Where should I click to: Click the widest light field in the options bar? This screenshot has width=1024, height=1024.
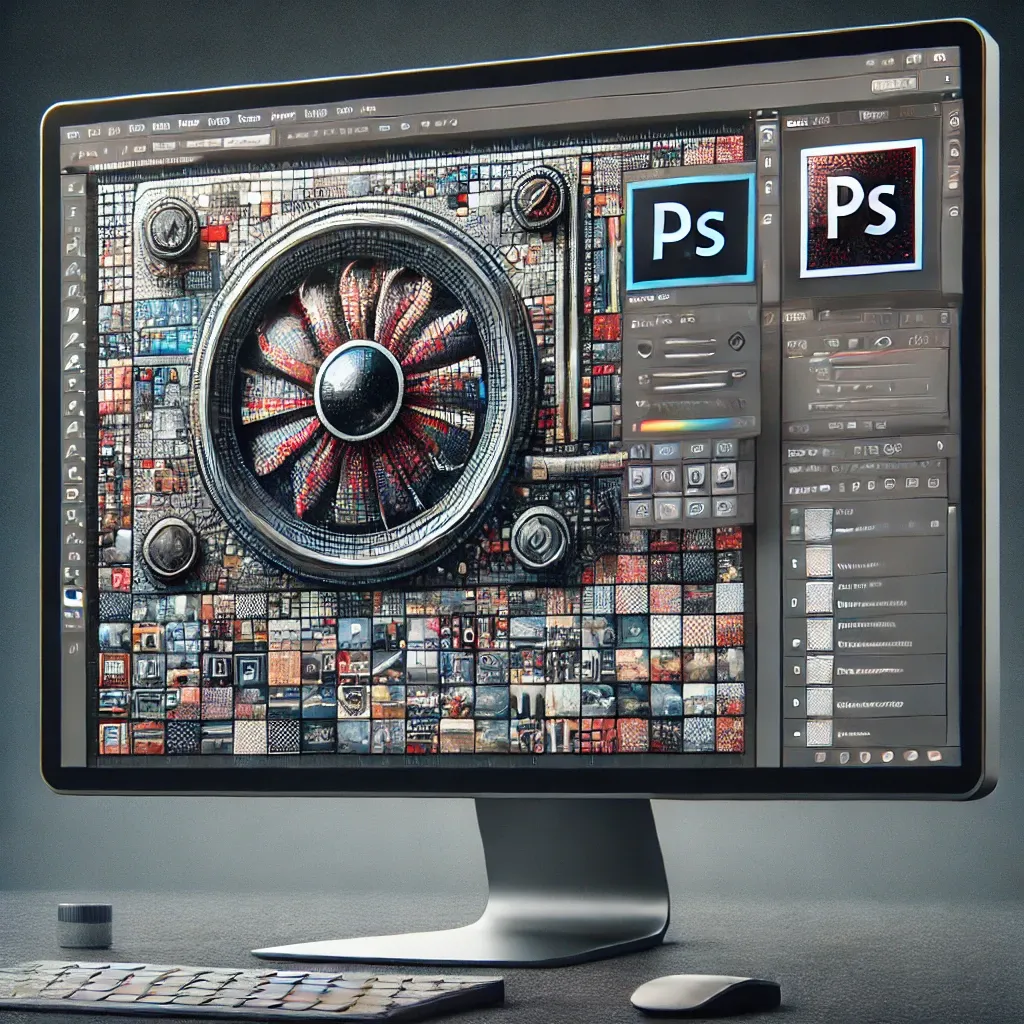[x=246, y=140]
